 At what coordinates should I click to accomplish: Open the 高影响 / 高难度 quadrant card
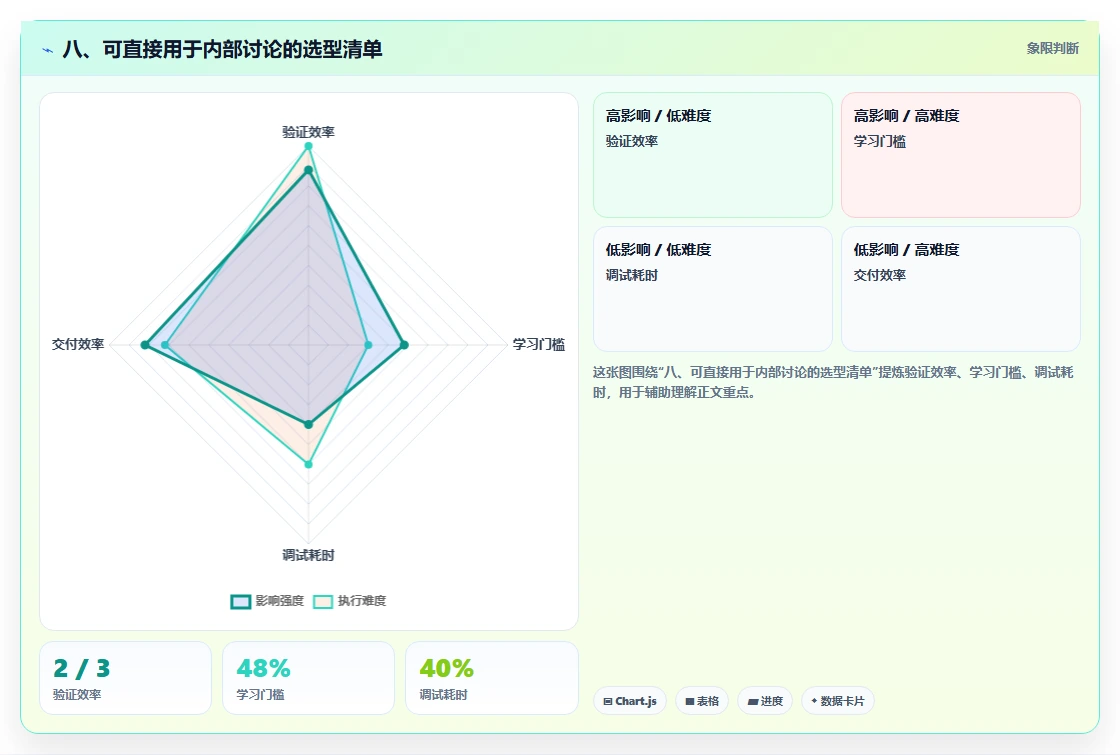coord(961,155)
